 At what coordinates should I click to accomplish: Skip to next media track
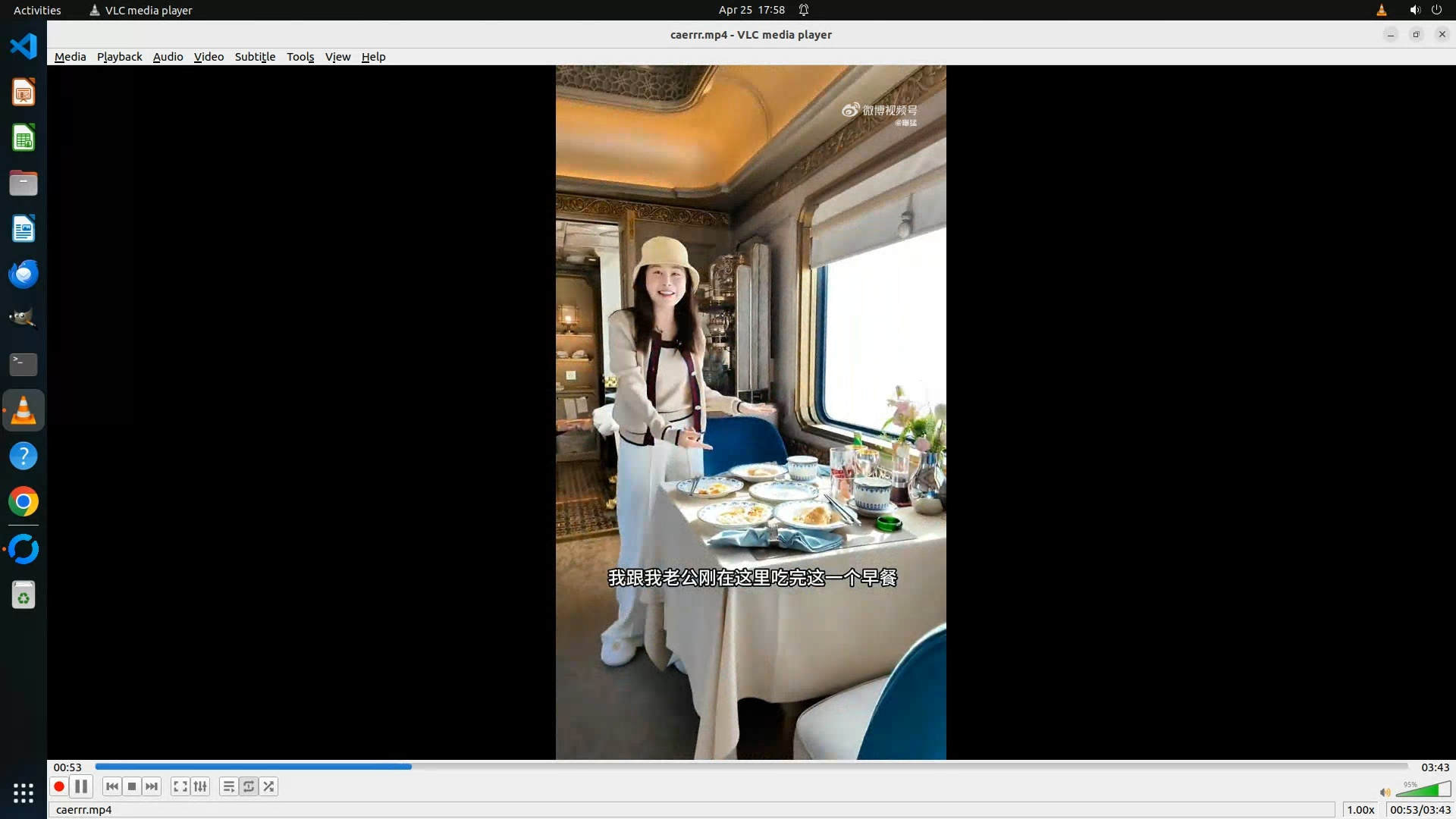pyautogui.click(x=152, y=786)
